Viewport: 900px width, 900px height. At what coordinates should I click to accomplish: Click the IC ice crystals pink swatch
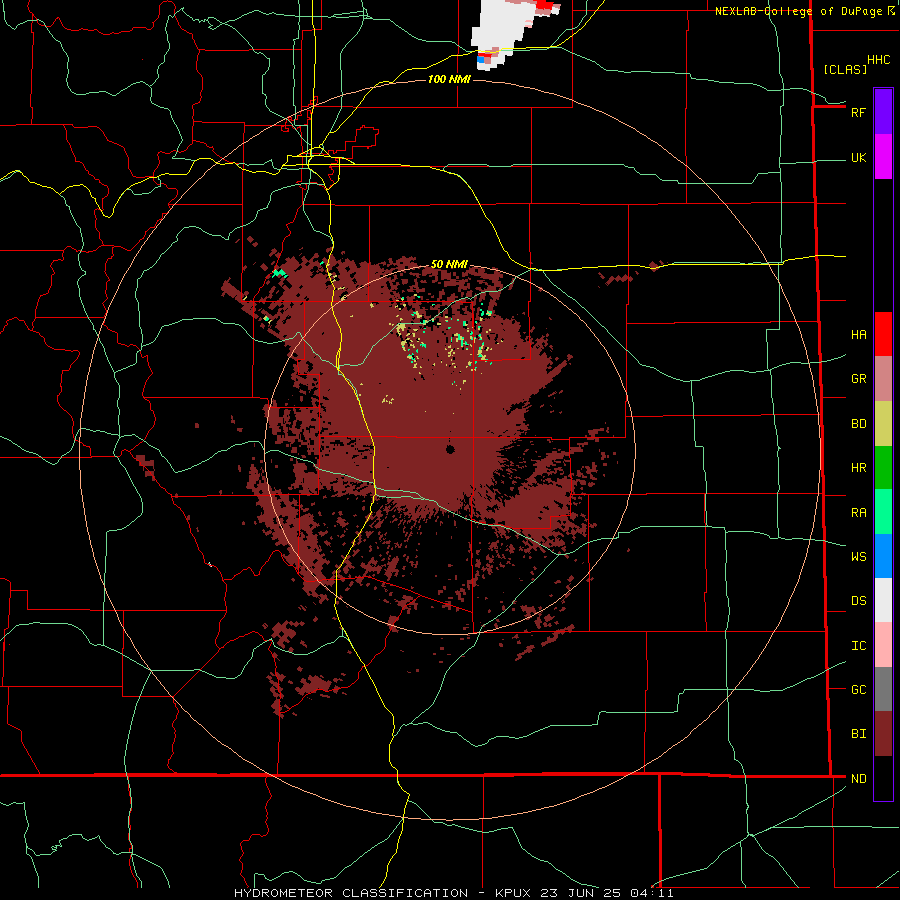tap(883, 645)
